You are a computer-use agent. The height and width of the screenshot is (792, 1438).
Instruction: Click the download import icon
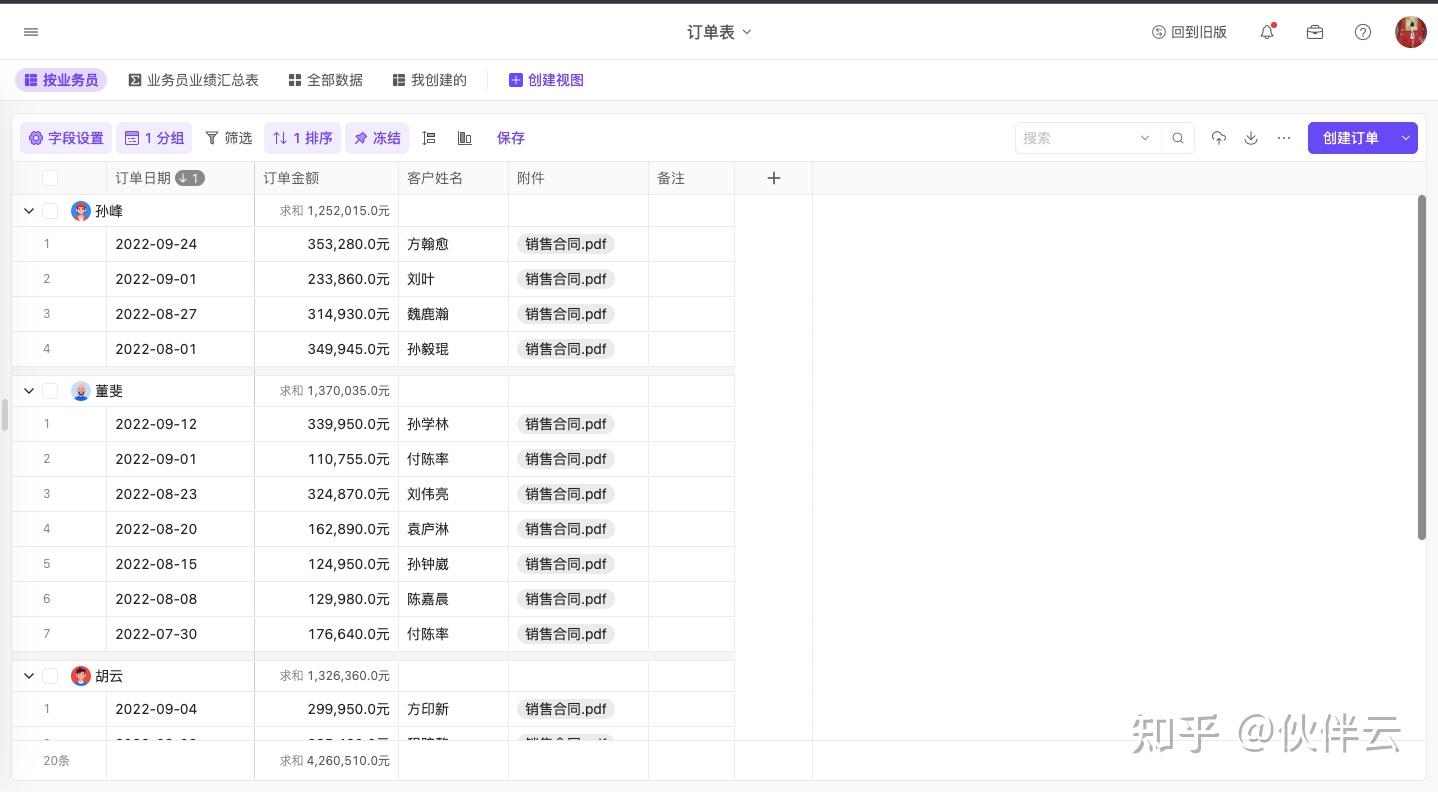click(1251, 138)
